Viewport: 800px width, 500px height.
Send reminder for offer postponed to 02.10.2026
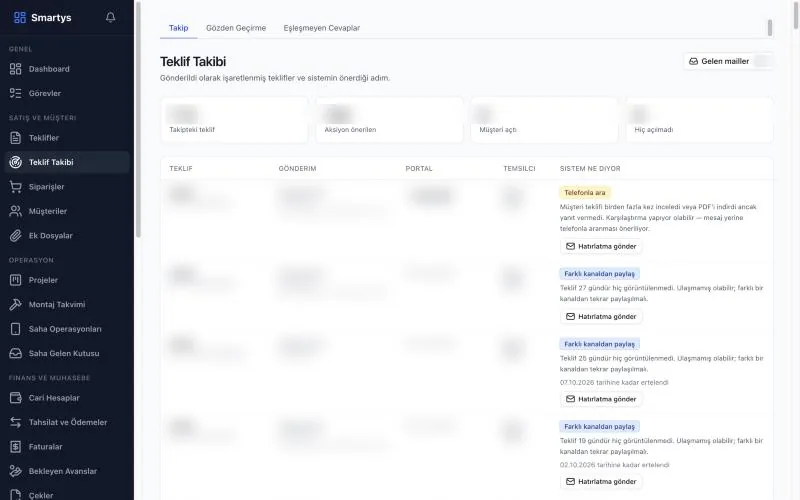[601, 482]
